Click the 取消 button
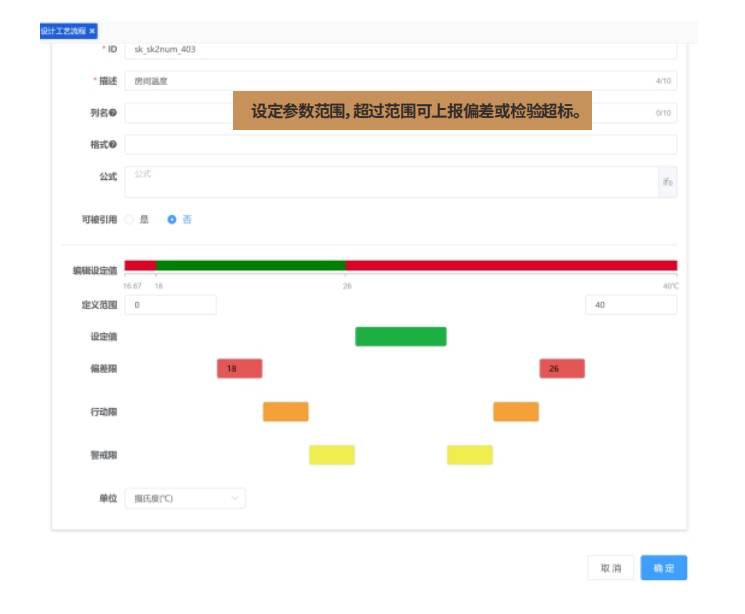 pyautogui.click(x=610, y=568)
